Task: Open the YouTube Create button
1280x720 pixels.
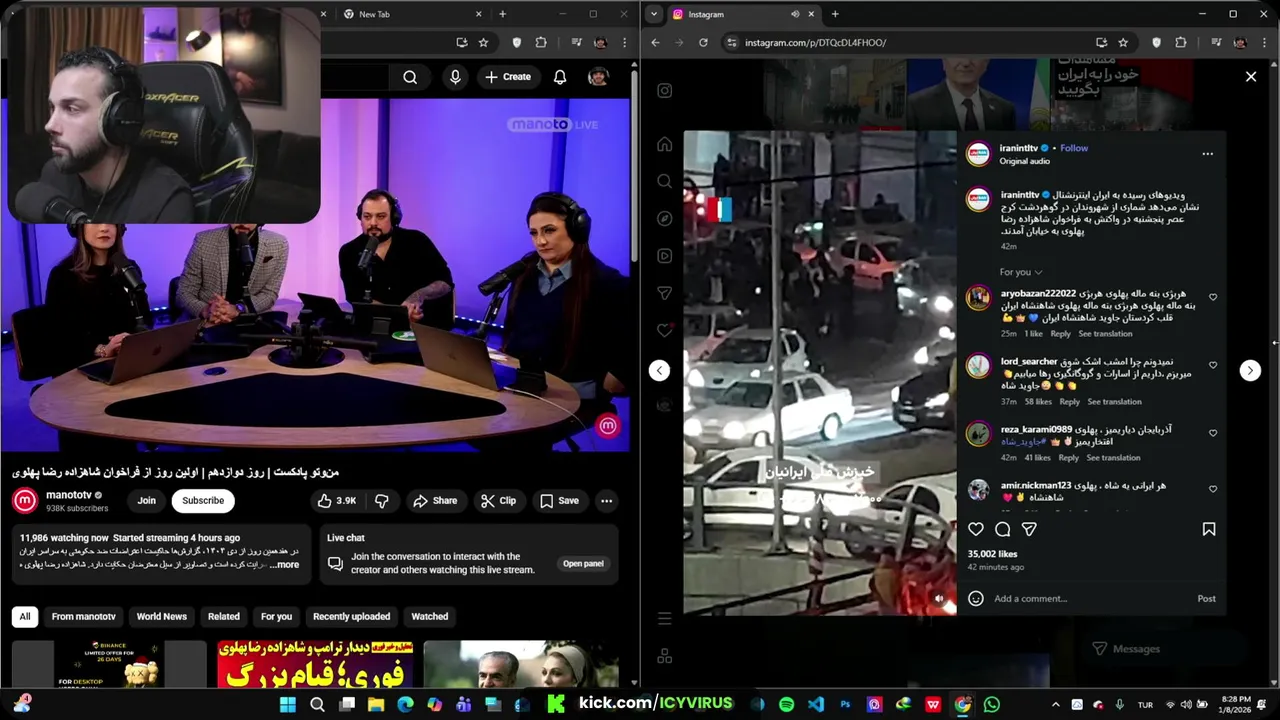Action: tap(508, 77)
